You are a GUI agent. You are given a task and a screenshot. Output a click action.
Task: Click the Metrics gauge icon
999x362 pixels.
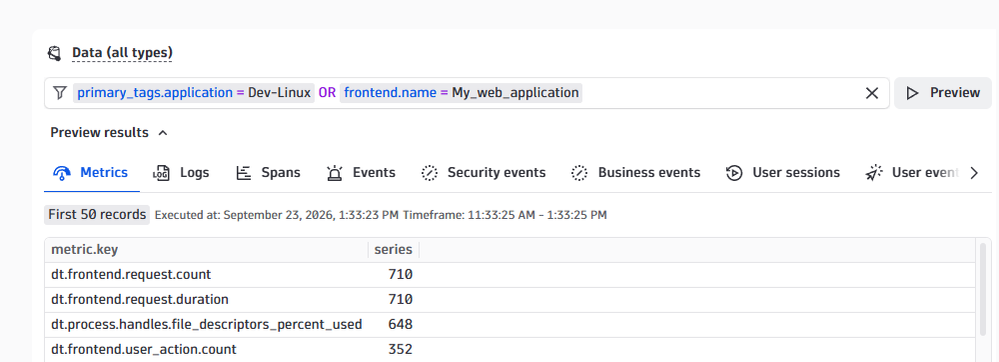point(62,173)
